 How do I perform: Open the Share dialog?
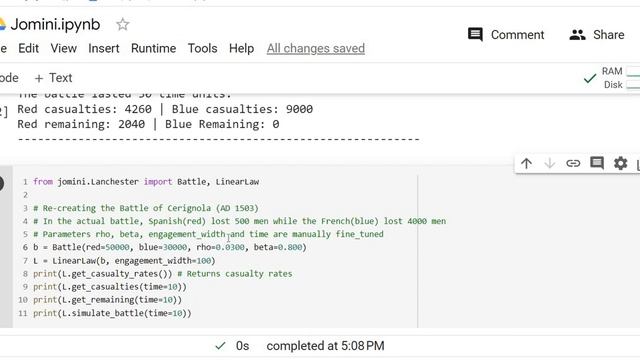(x=597, y=35)
